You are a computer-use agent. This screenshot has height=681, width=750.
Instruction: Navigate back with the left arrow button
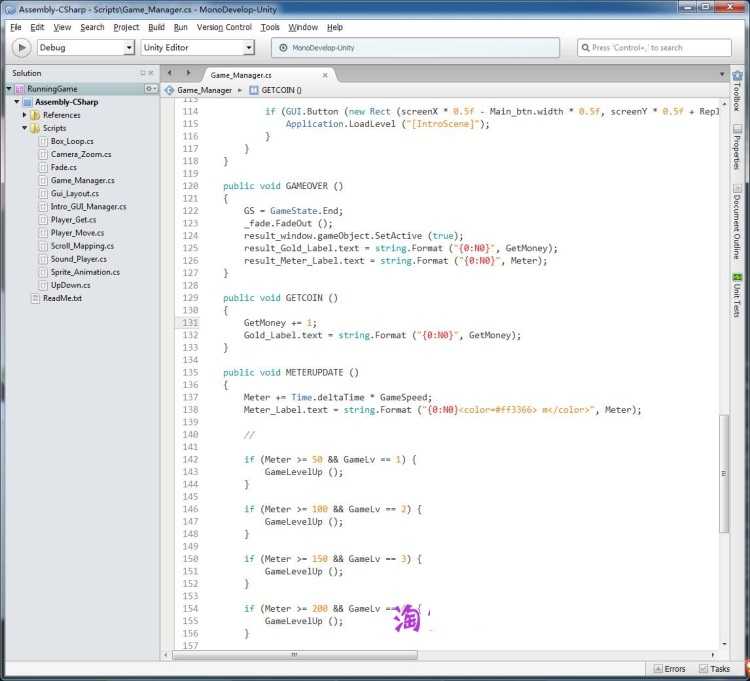point(170,73)
